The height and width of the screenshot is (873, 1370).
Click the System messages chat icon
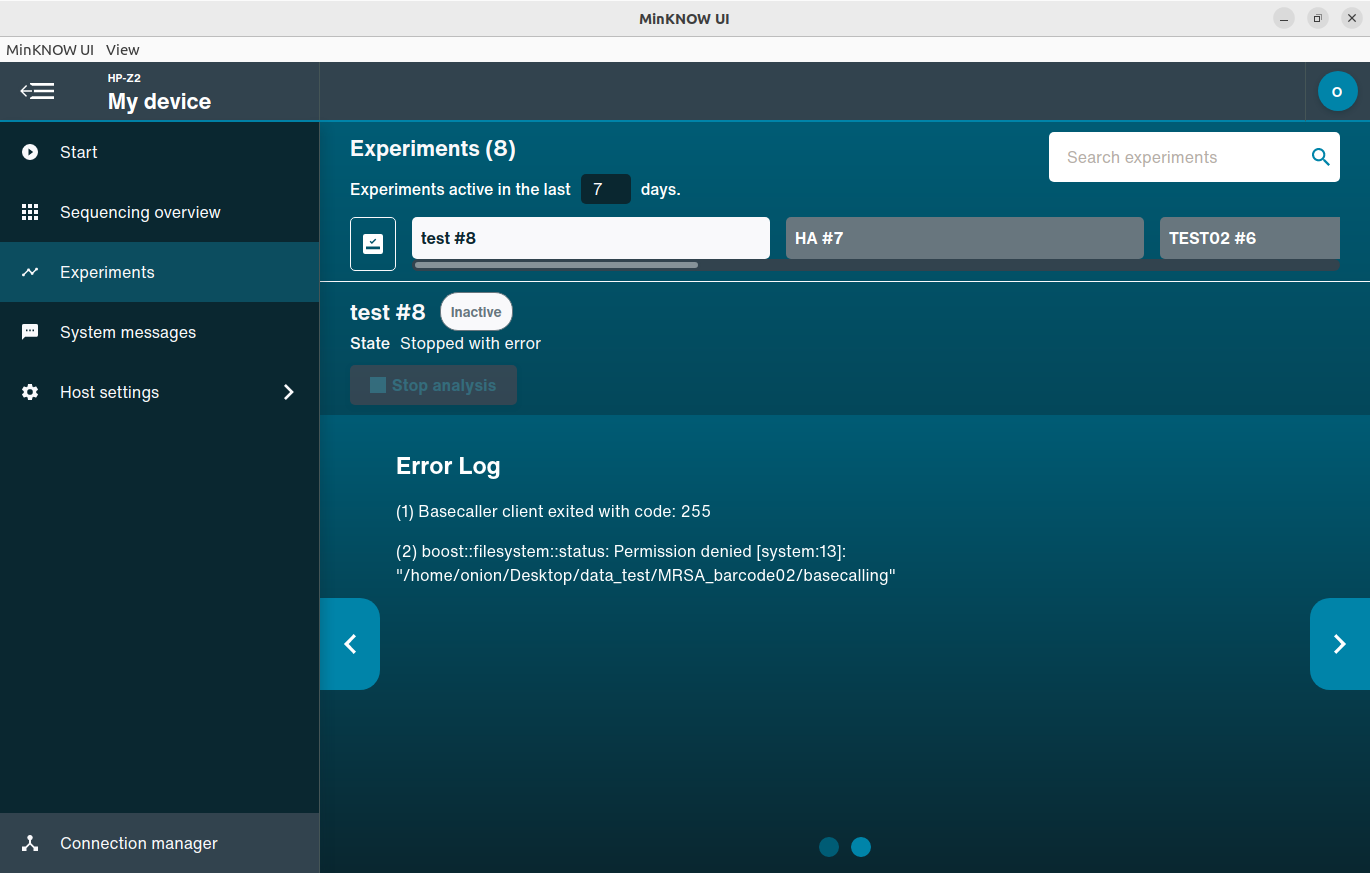[30, 332]
